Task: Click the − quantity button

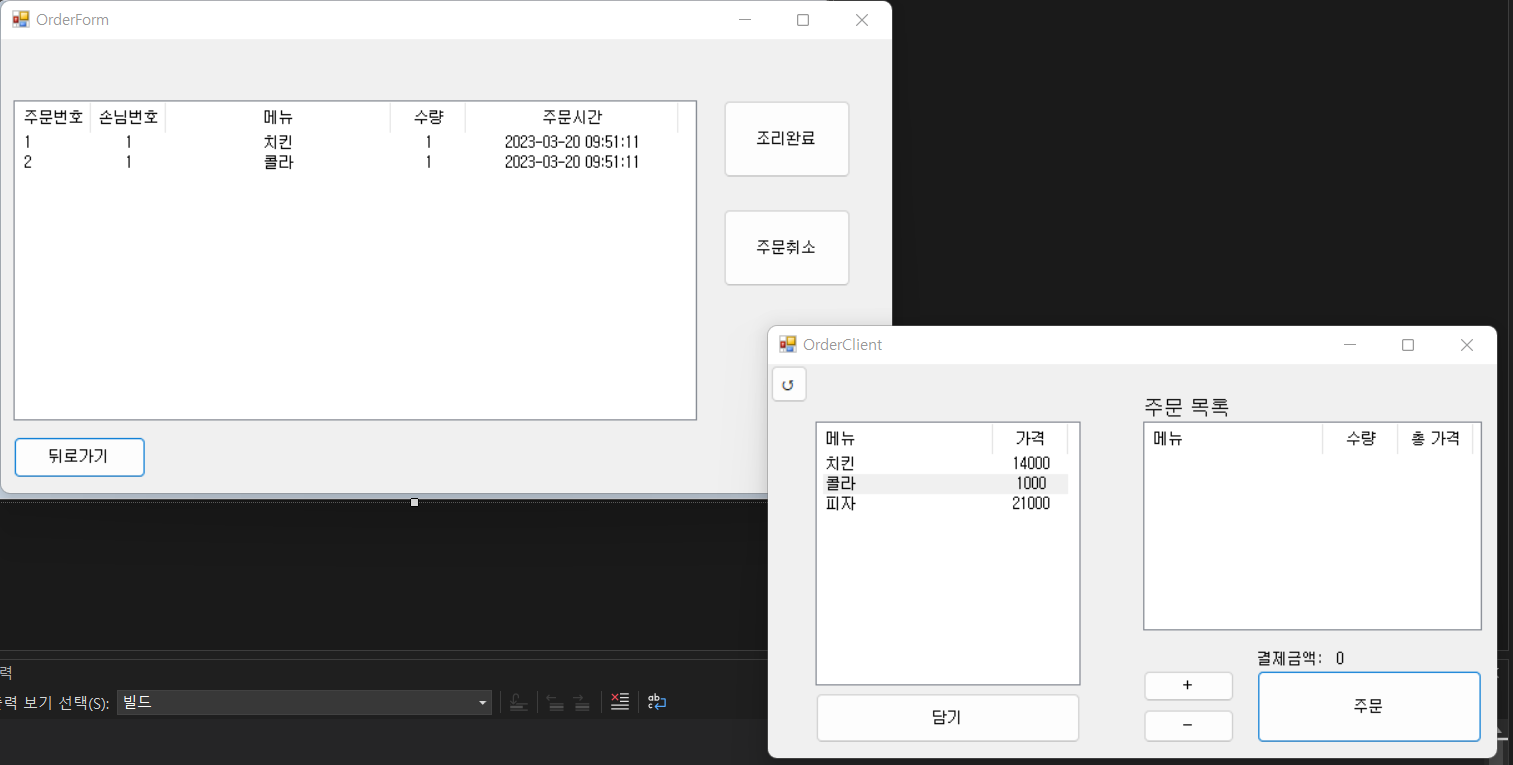Action: click(x=1188, y=725)
